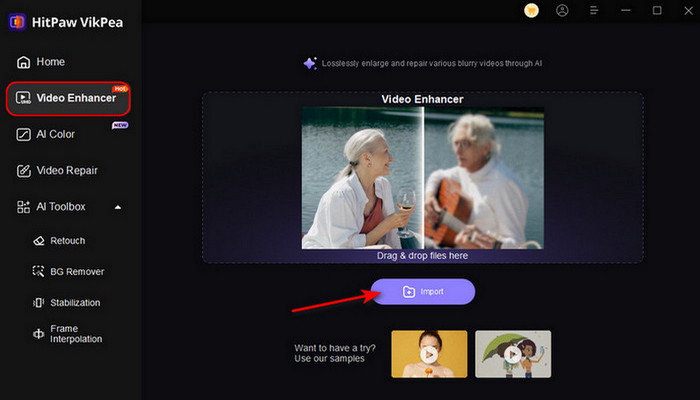
Task: Open the hamburger menu icon
Action: (594, 10)
